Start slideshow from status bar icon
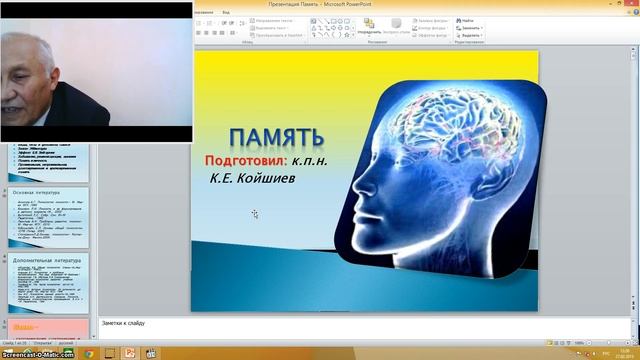The height and width of the screenshot is (360, 640). tap(569, 343)
